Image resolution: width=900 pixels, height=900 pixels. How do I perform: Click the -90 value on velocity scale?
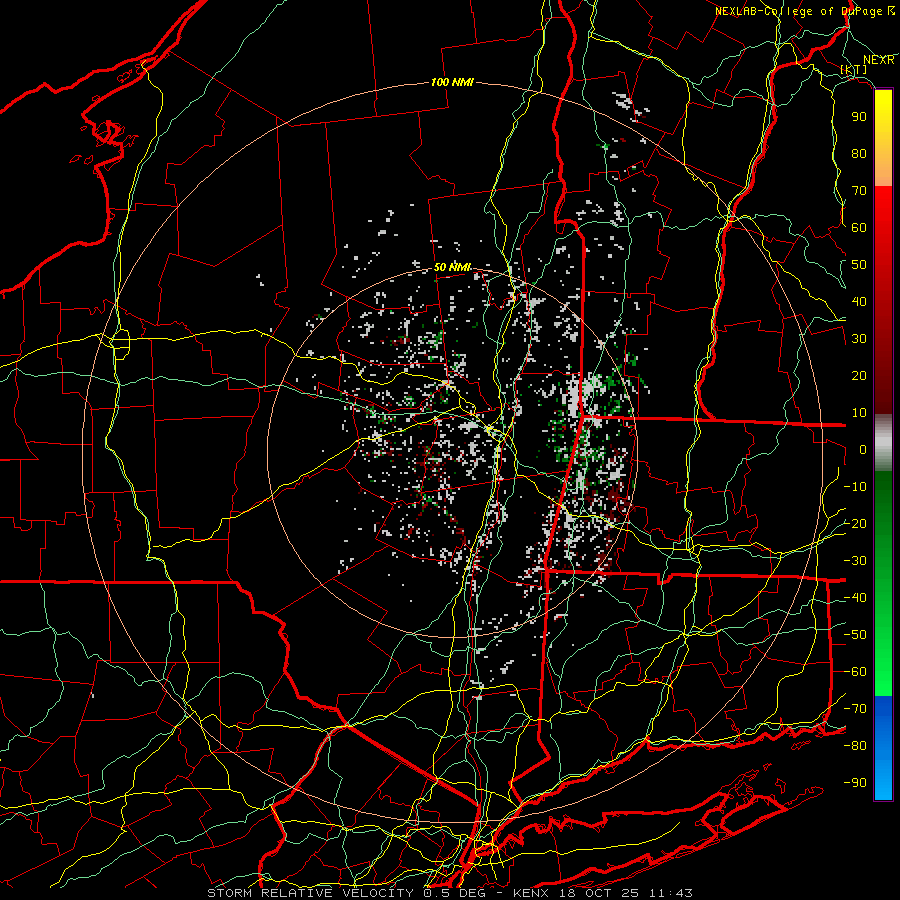pyautogui.click(x=855, y=783)
